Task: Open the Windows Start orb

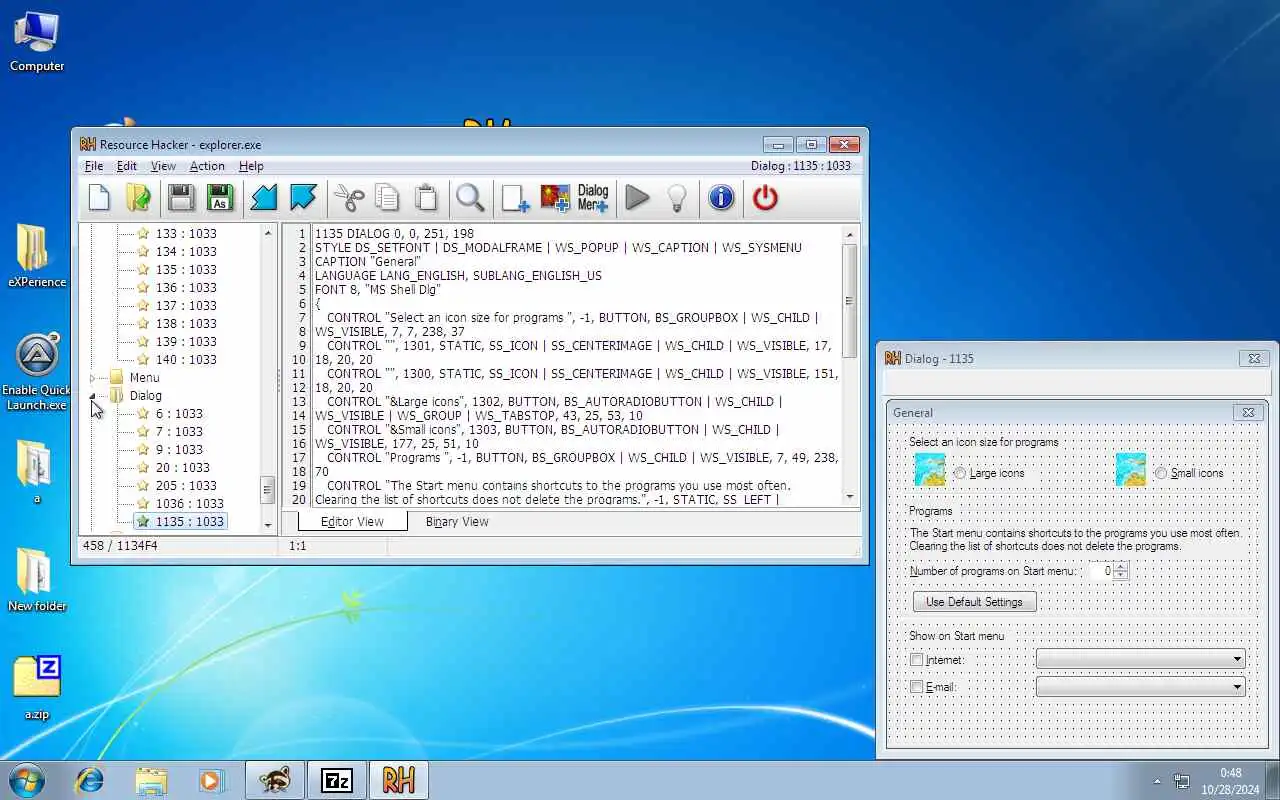Action: [x=27, y=780]
